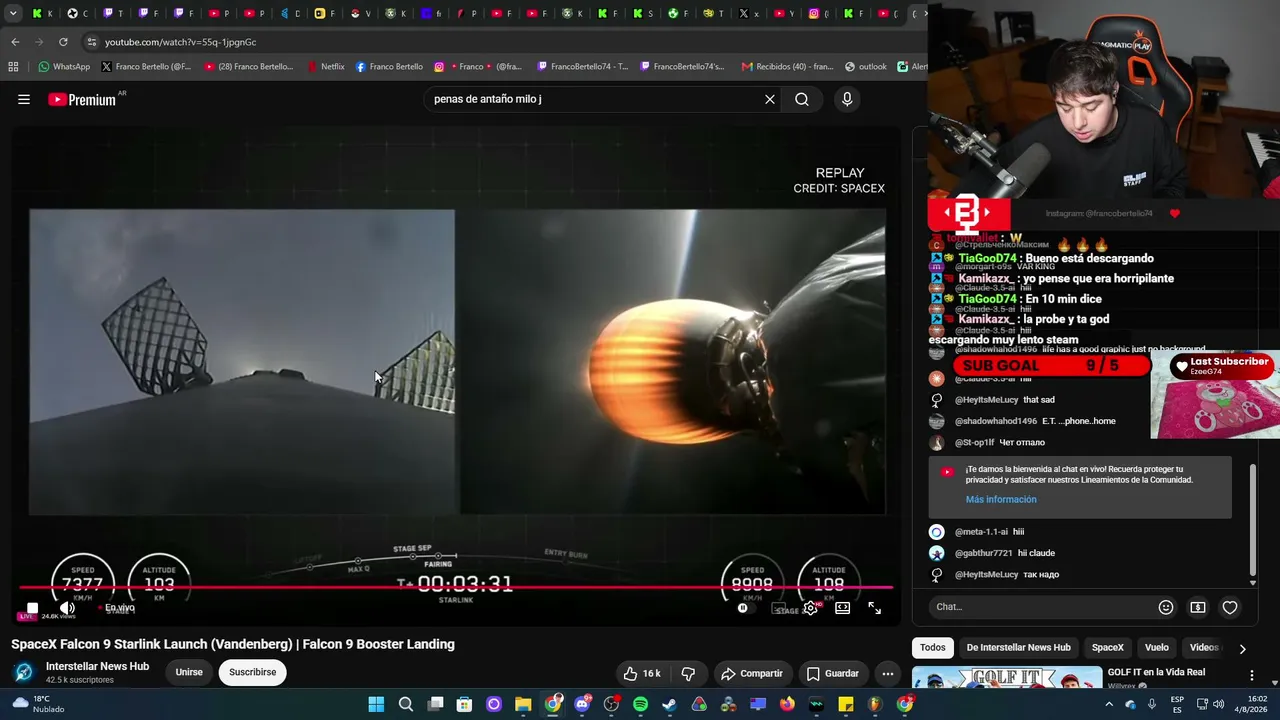Click the address bar URL
The width and height of the screenshot is (1280, 720).
pyautogui.click(x=180, y=42)
